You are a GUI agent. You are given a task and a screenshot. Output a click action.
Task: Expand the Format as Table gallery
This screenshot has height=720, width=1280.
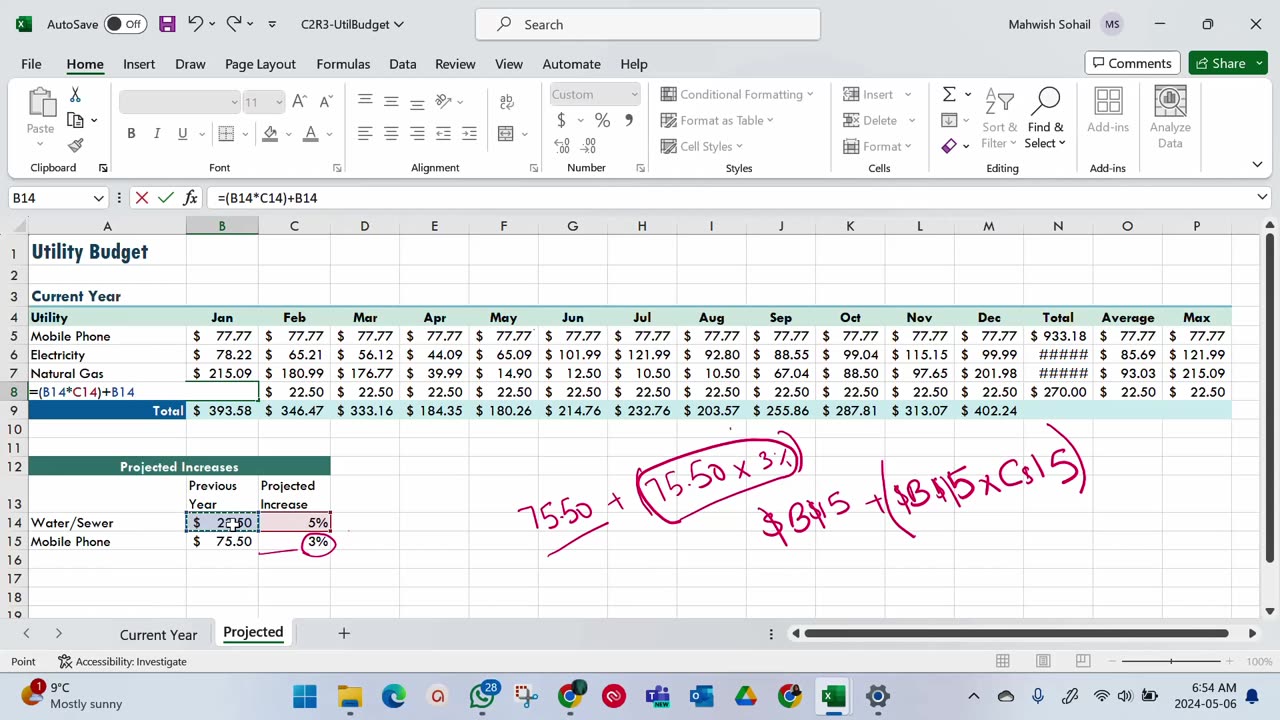(717, 120)
